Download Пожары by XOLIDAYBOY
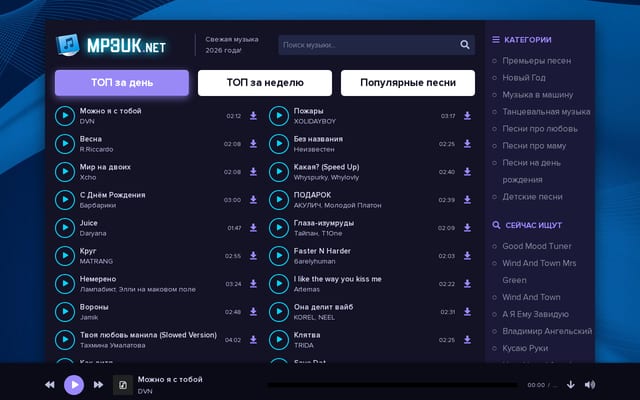The width and height of the screenshot is (640, 400). (467, 116)
